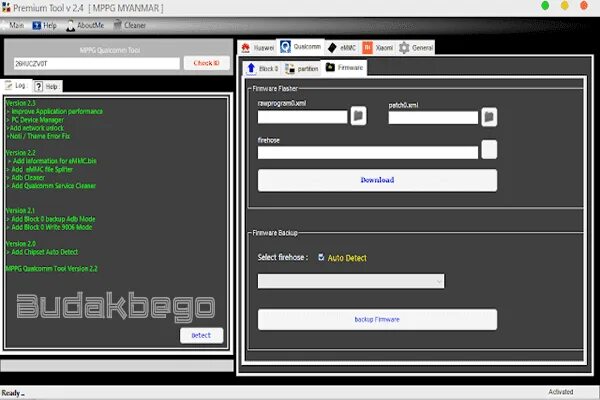Click the Help question mark icon
600x400 pixels.
pyautogui.click(x=39, y=87)
